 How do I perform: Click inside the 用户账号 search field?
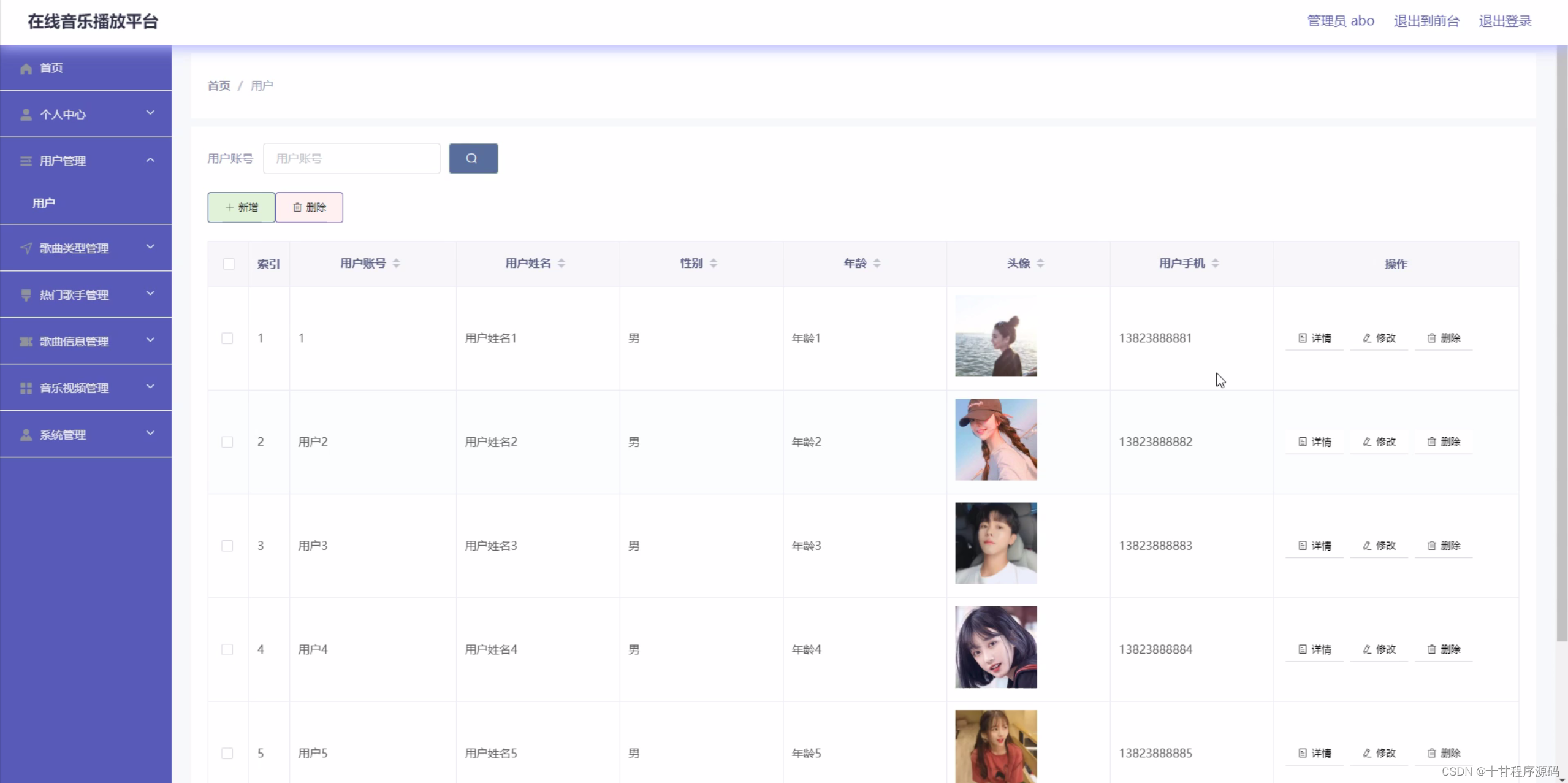tap(351, 158)
